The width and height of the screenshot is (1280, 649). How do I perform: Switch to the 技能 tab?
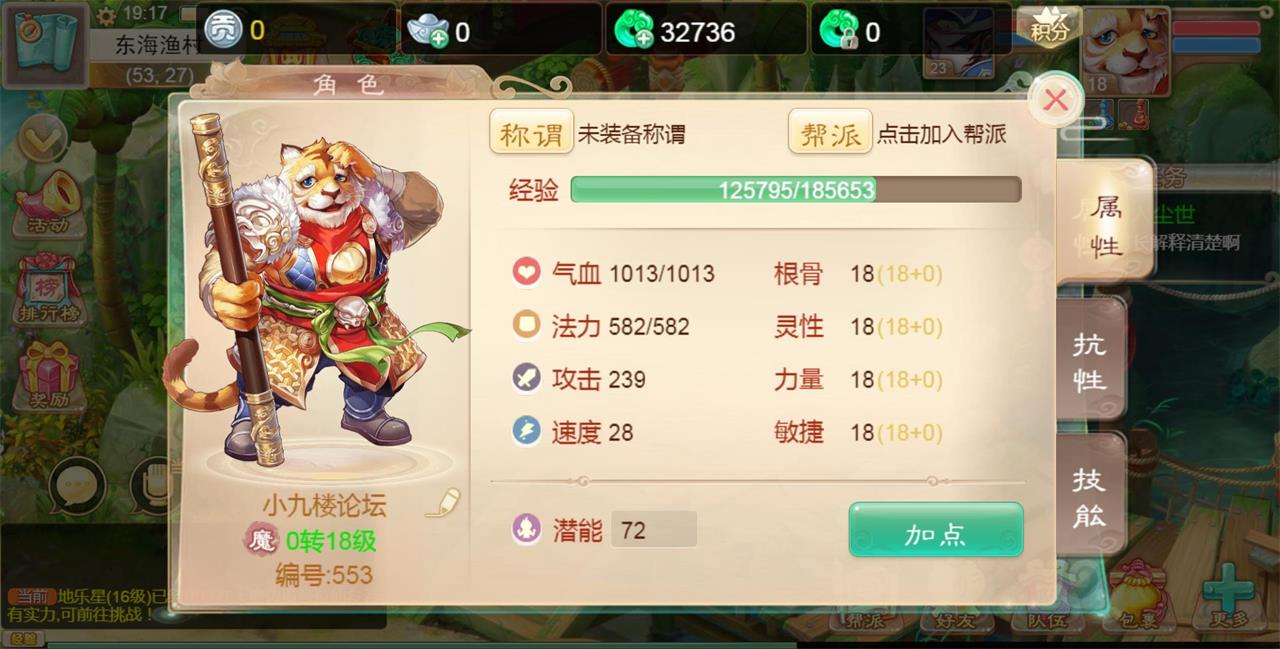pos(1090,497)
